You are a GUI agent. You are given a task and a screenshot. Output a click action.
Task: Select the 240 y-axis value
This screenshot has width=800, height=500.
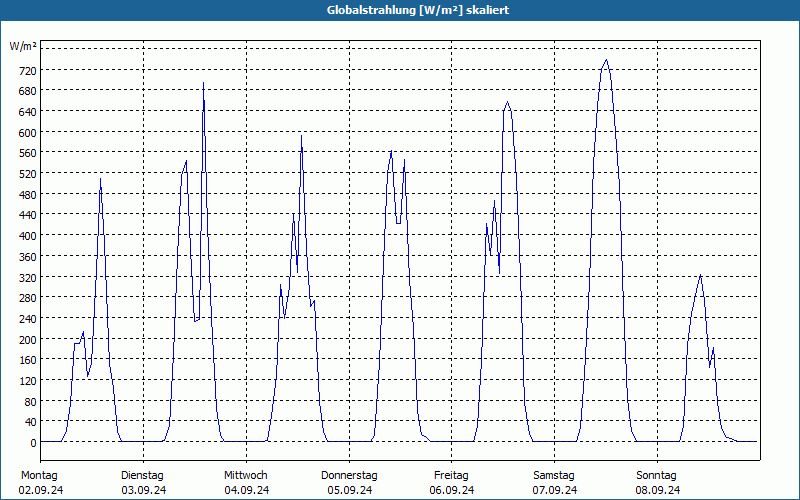point(27,319)
